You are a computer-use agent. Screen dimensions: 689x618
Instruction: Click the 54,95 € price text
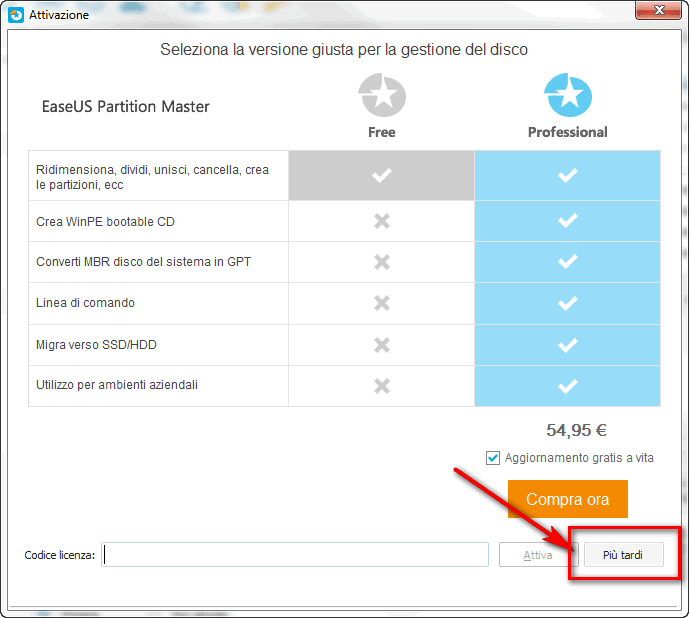577,430
